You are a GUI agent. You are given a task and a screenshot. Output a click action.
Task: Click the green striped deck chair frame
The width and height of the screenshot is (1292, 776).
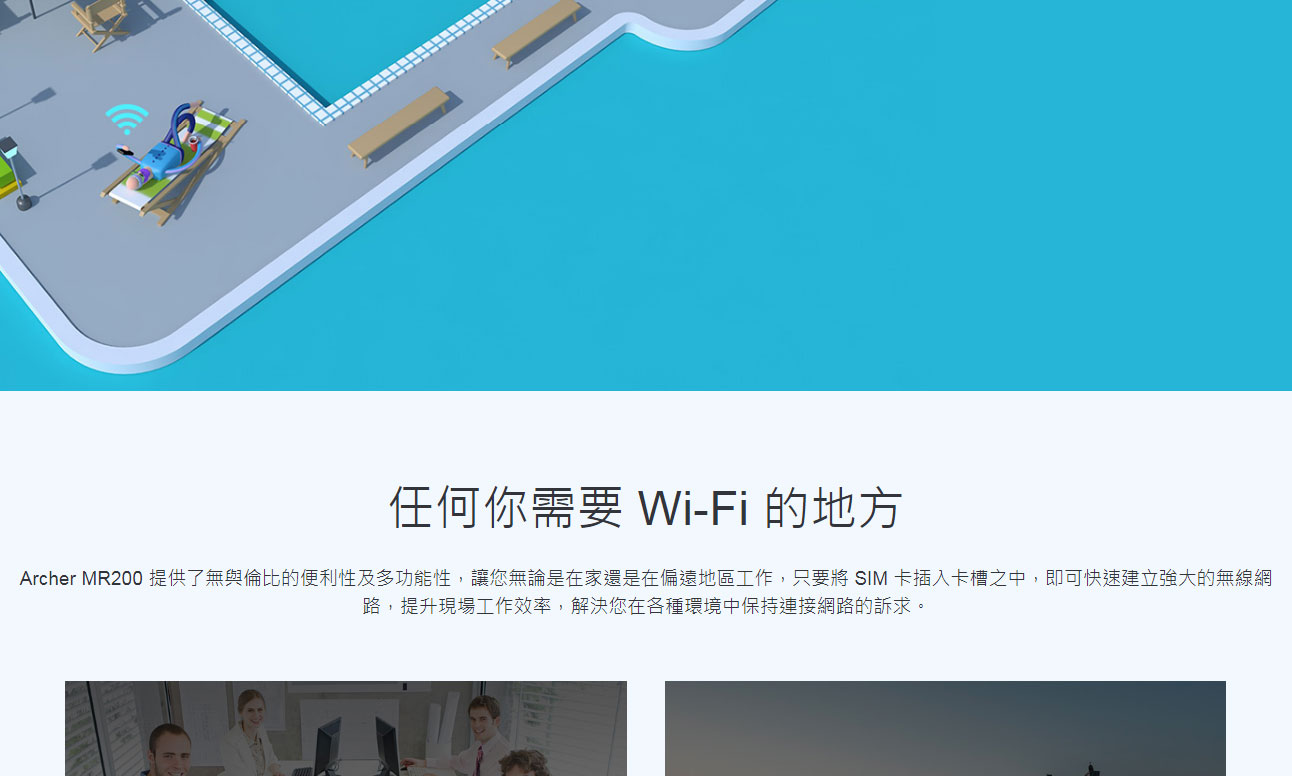[x=175, y=163]
